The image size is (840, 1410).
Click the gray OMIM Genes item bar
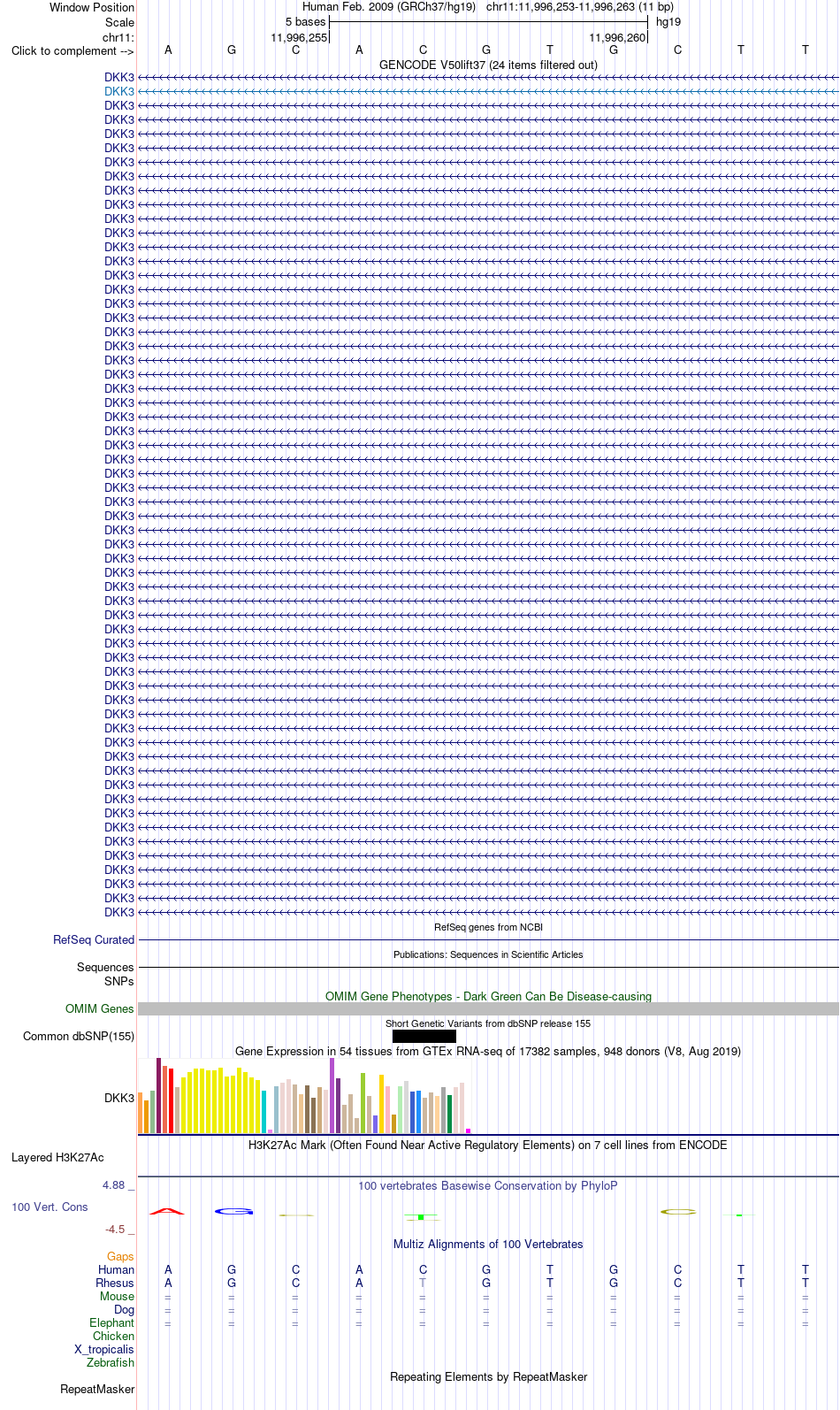[488, 1008]
